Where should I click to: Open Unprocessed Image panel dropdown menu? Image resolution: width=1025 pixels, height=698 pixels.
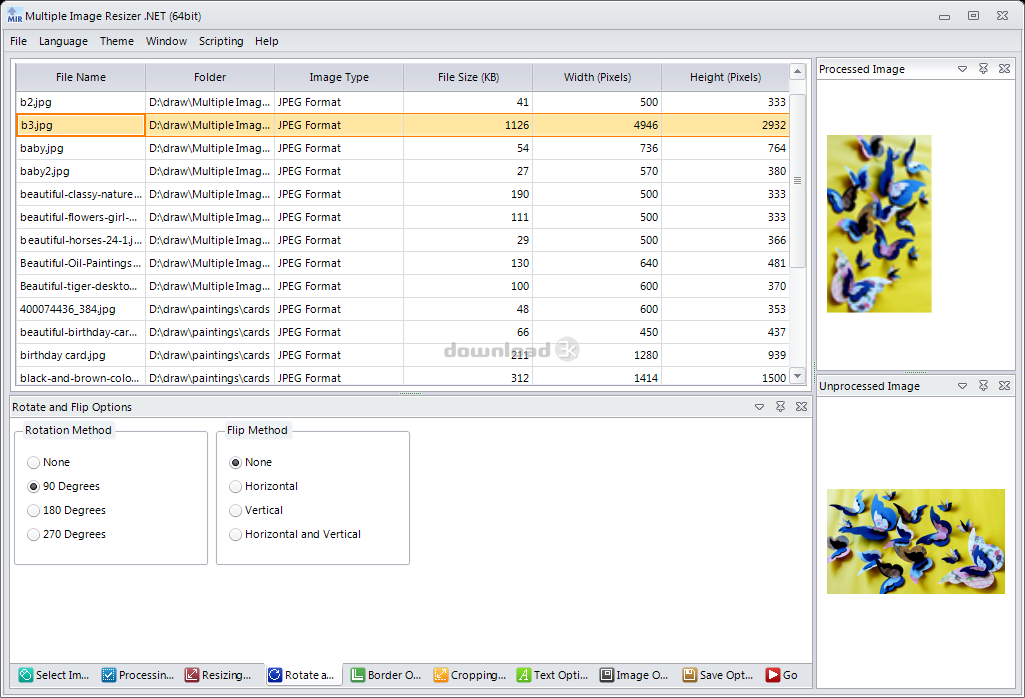click(x=962, y=386)
